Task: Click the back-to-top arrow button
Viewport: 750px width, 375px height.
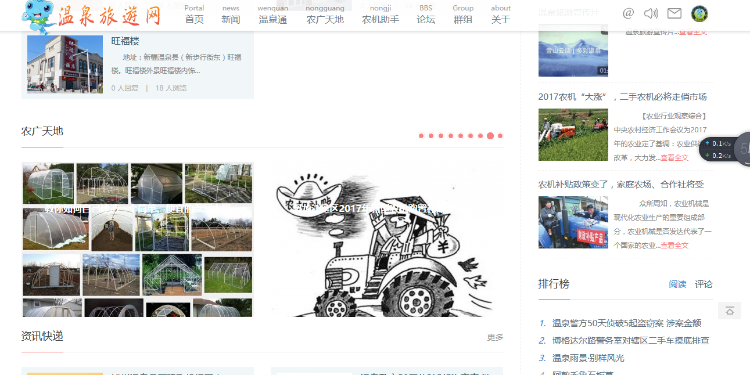Action: [x=729, y=311]
